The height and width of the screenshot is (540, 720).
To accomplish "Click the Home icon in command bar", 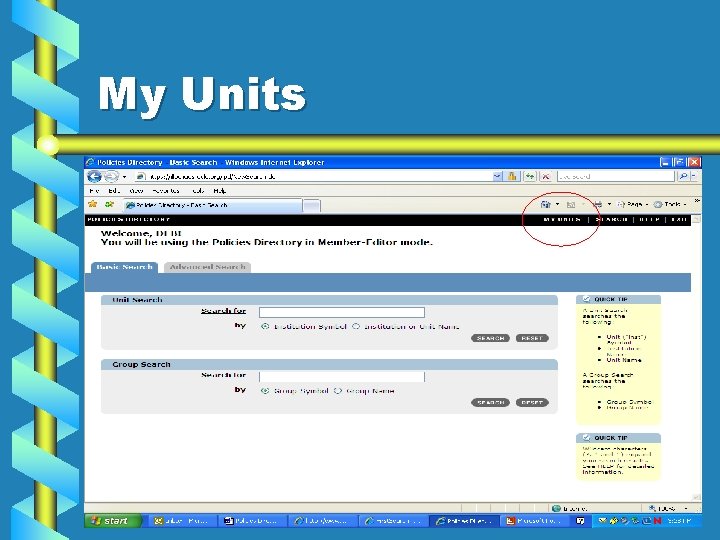I will click(x=546, y=204).
